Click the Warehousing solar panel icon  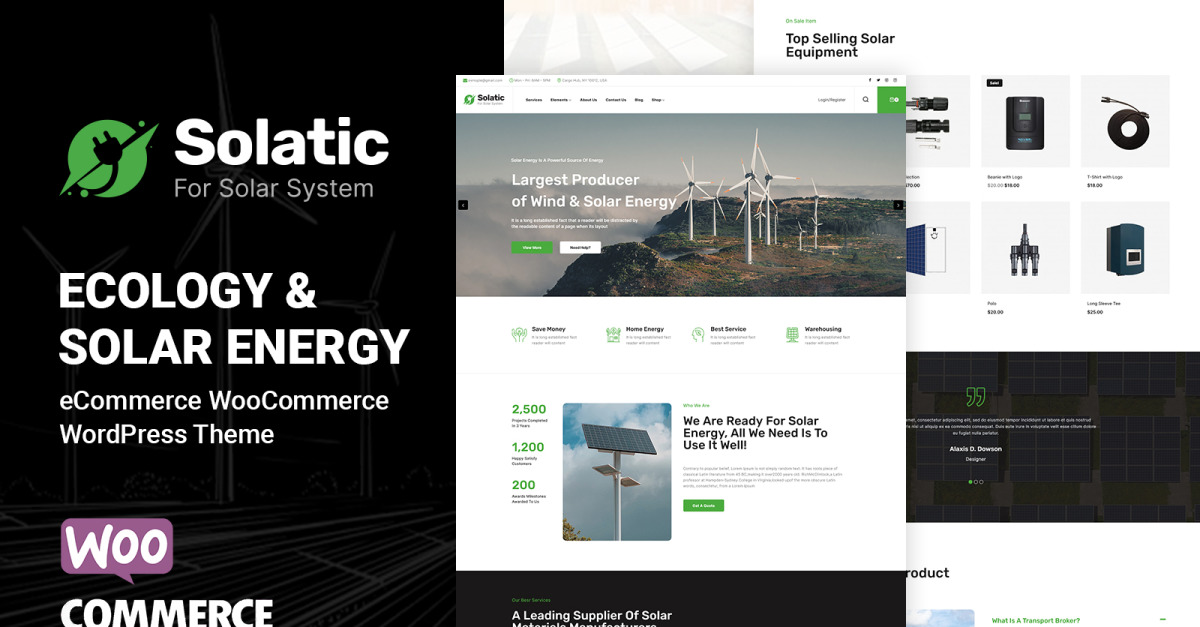pos(792,335)
